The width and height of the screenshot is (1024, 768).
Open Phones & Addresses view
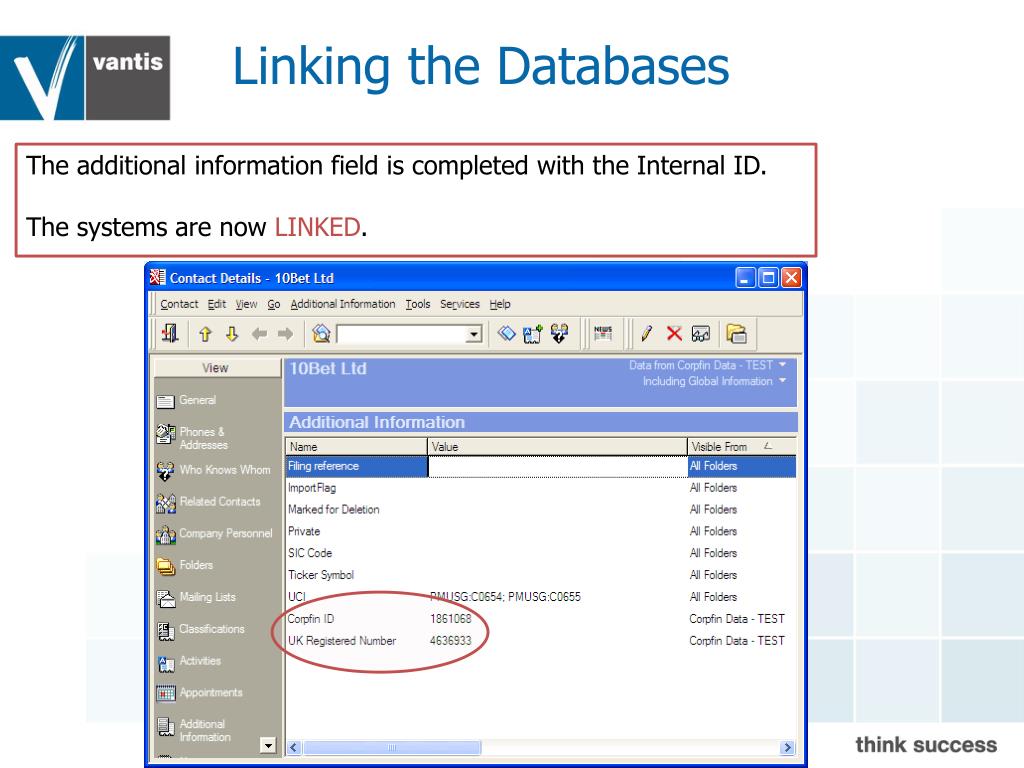[193, 438]
